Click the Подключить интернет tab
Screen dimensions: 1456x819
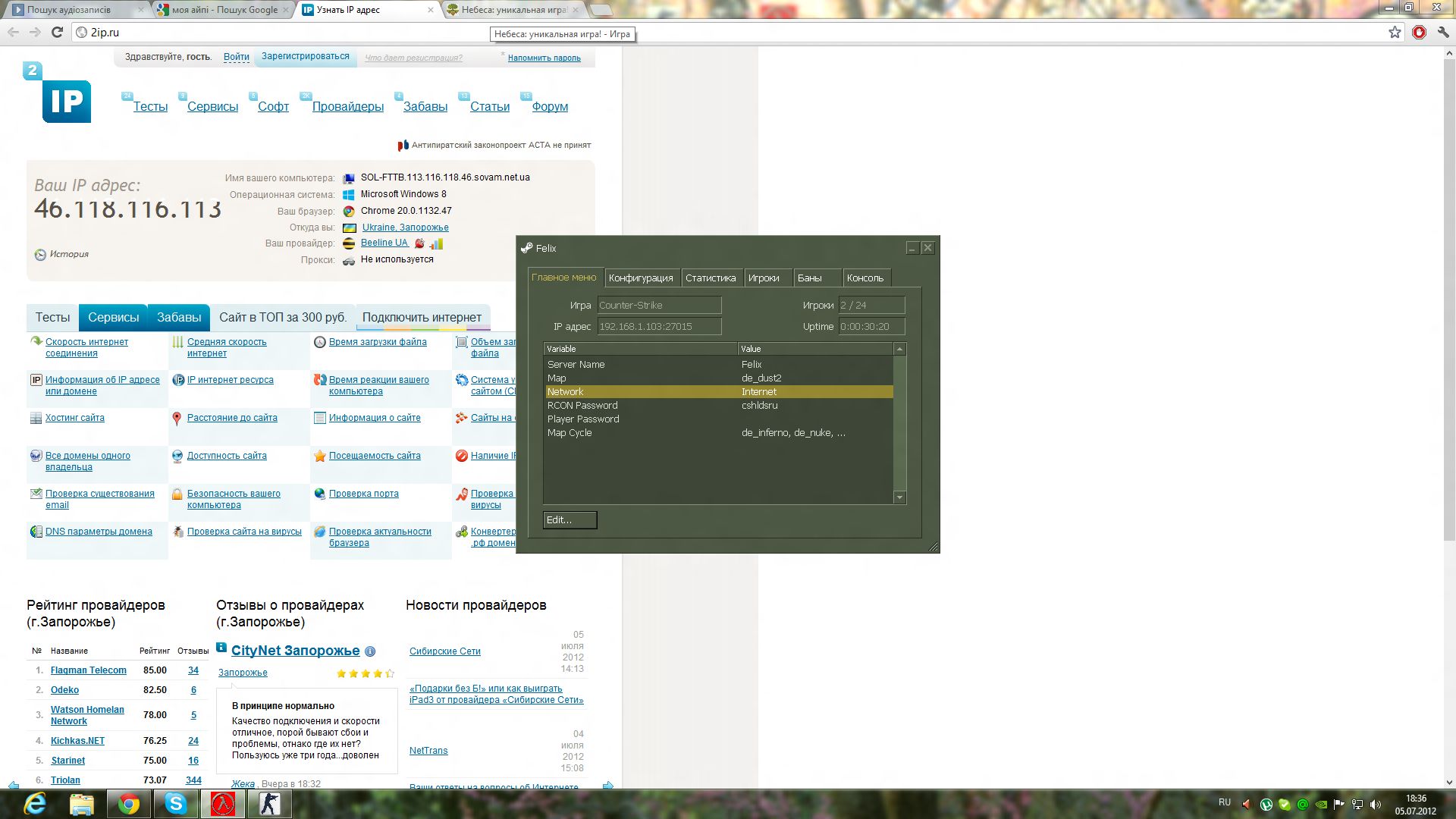(x=422, y=318)
